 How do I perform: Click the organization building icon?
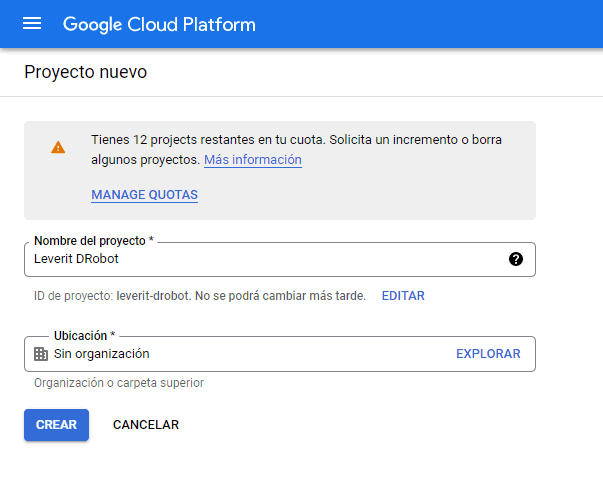click(41, 354)
